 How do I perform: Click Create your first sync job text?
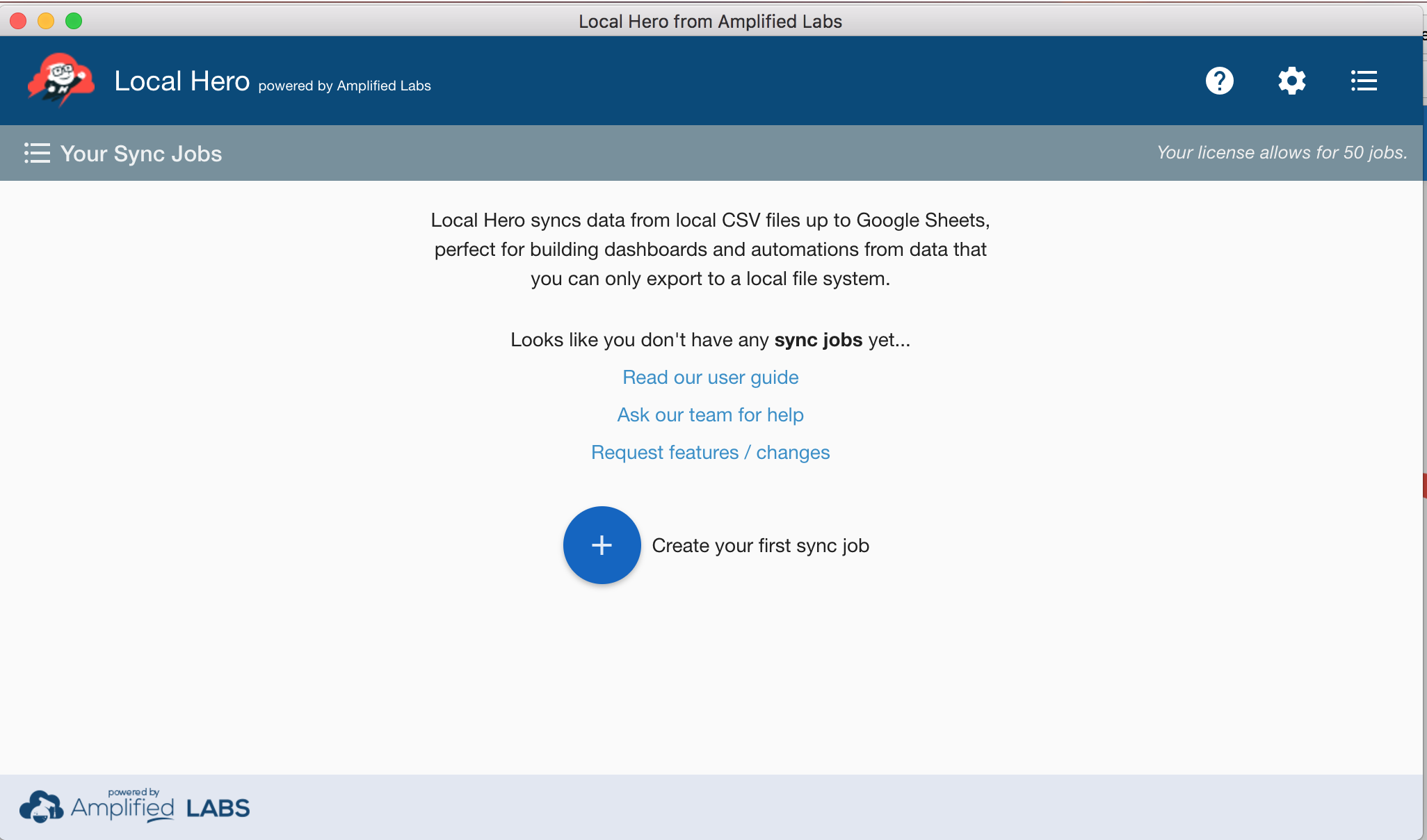[x=760, y=546]
